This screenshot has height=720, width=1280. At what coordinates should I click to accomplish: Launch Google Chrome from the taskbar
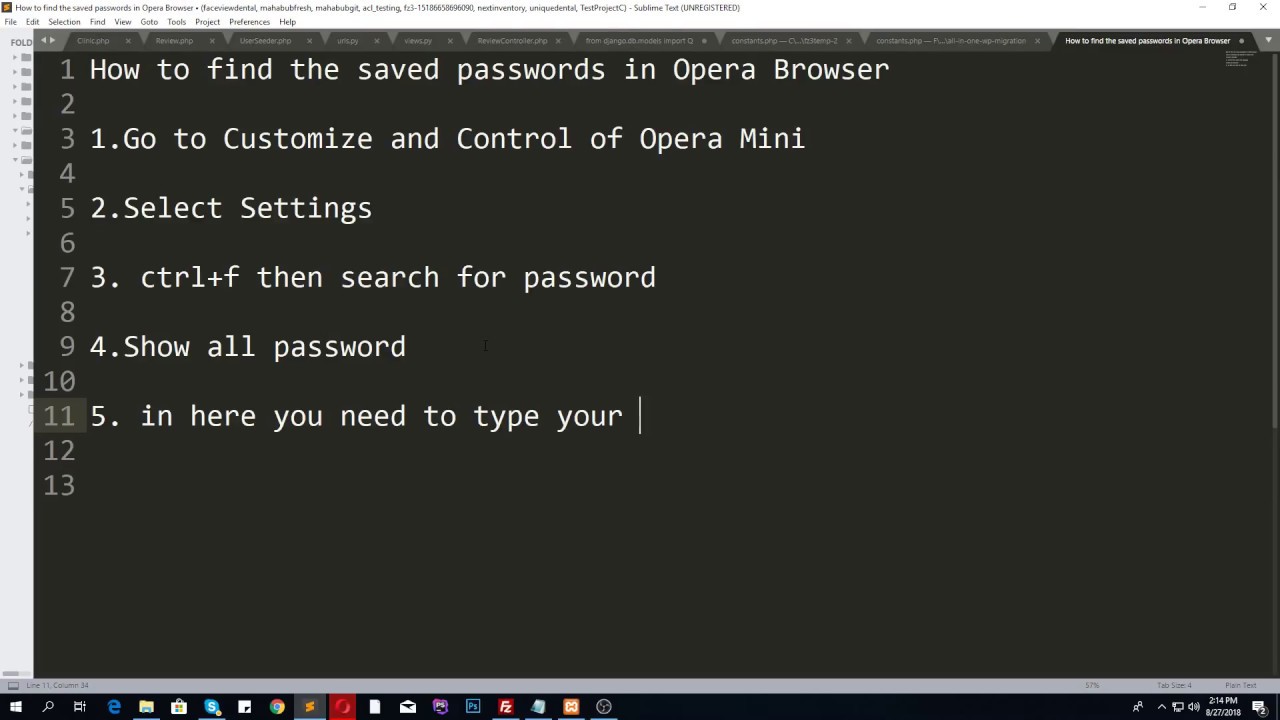click(x=277, y=707)
